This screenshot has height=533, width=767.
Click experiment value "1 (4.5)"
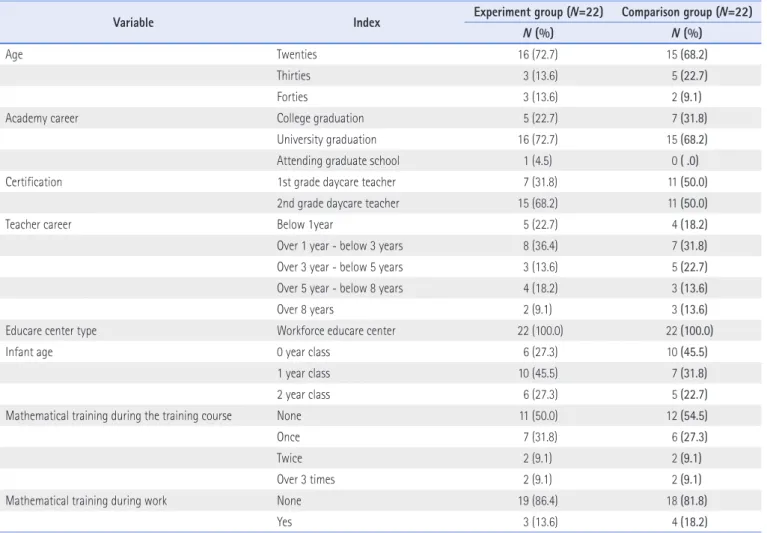coord(538,161)
